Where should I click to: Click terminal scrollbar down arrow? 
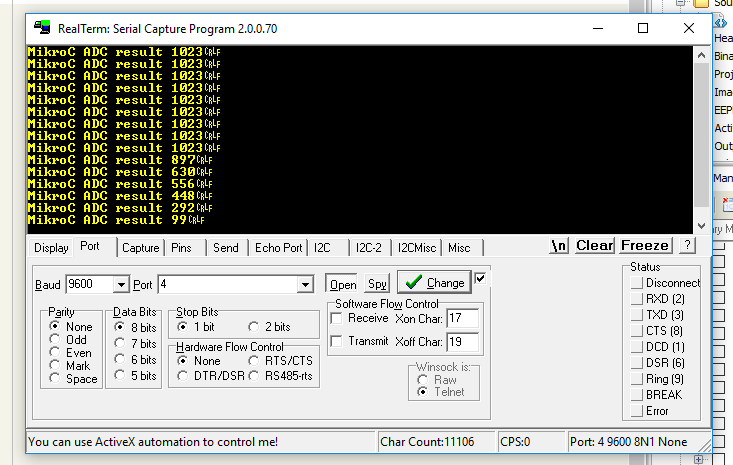tap(701, 226)
